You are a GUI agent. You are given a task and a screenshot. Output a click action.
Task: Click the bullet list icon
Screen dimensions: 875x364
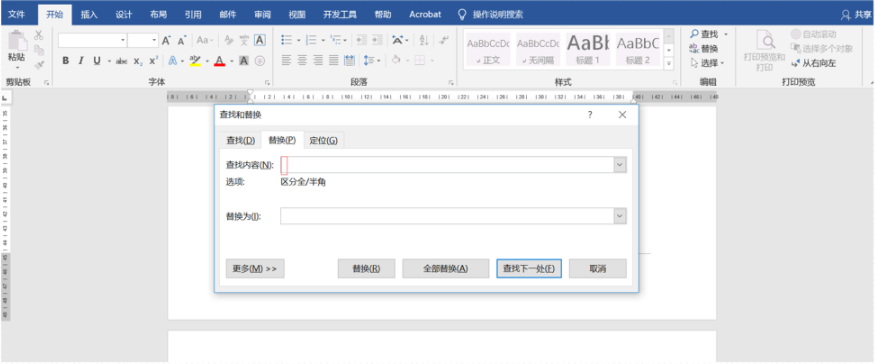pos(287,40)
